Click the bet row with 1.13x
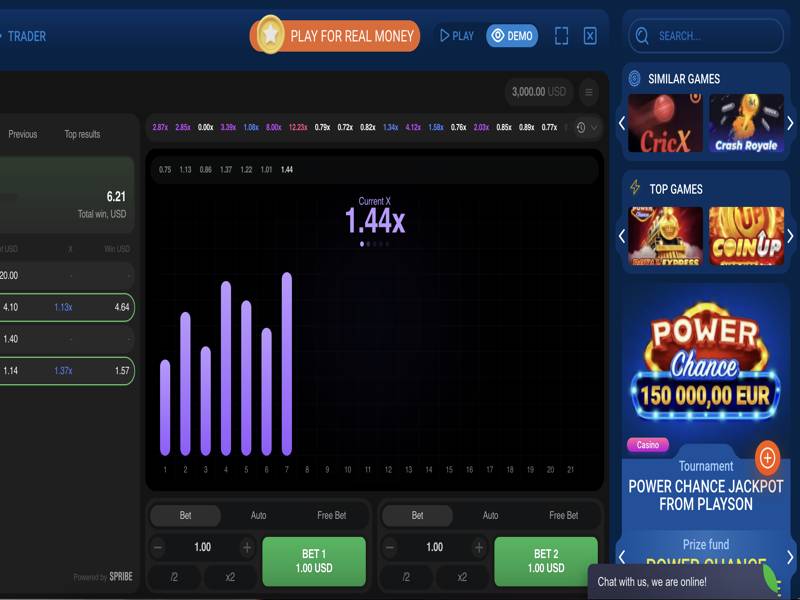Viewport: 800px width, 600px height. pos(67,307)
